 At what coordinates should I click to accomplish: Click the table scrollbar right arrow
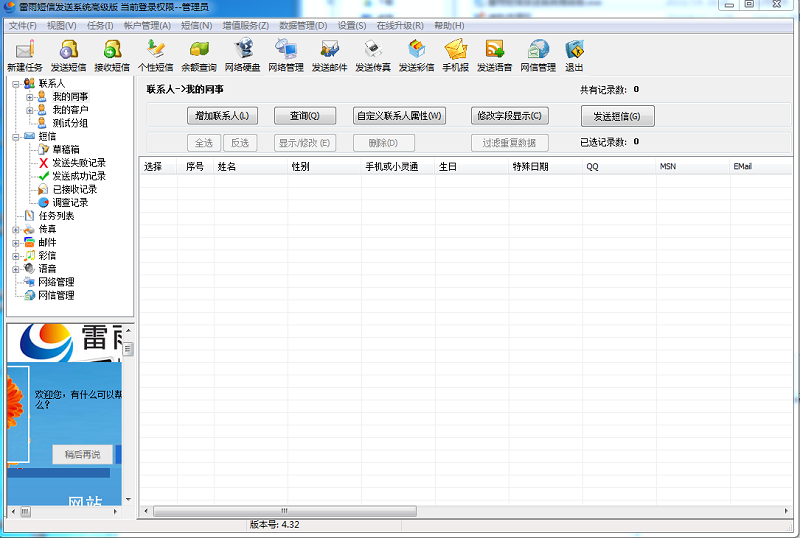coord(786,511)
